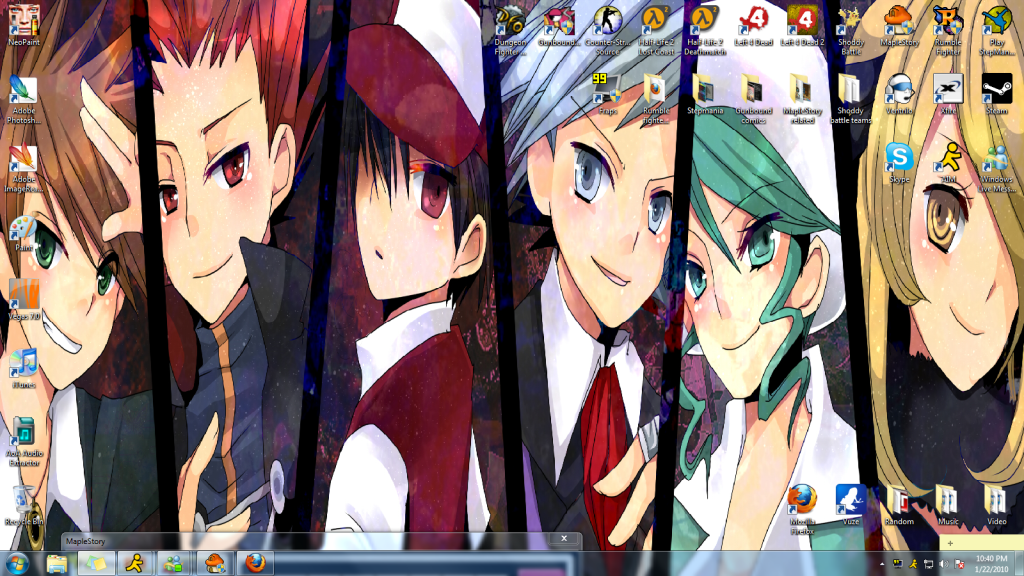Open the NeoPaint desktop shortcut
Viewport: 1024px width, 576px height.
[24, 26]
